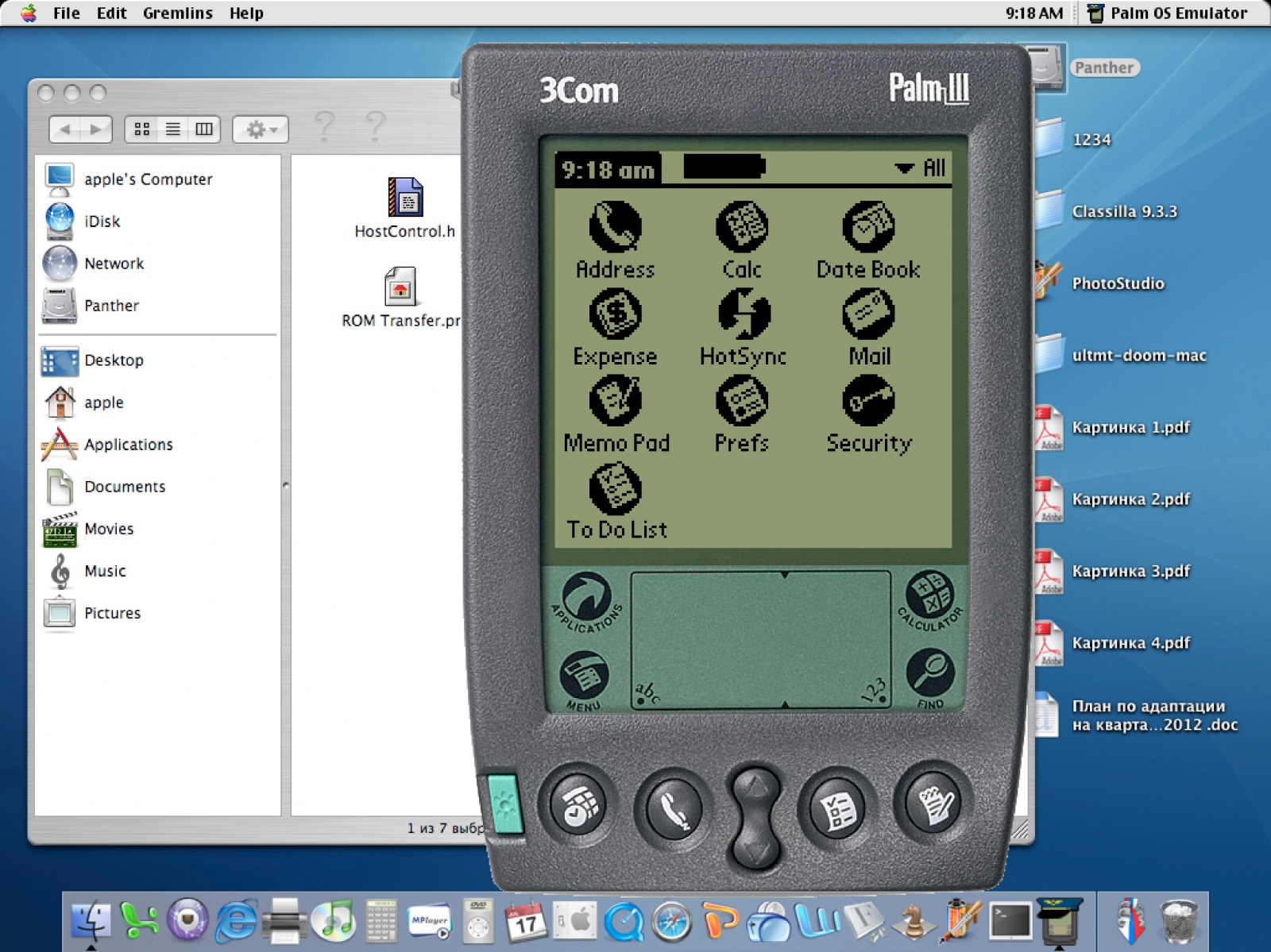Open the Help menu
Image resolution: width=1271 pixels, height=952 pixels.
[246, 13]
